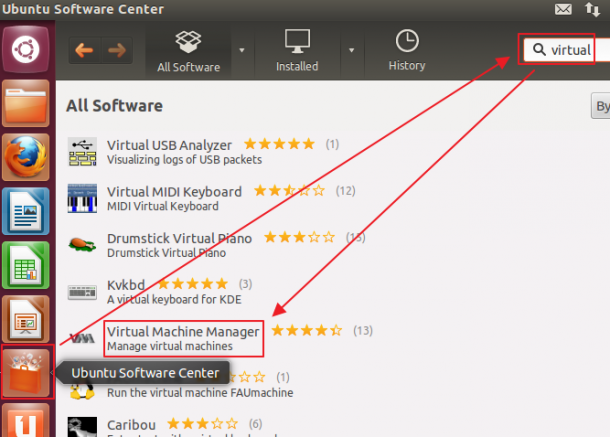This screenshot has width=610, height=437.
Task: Open Ubuntu One launcher icon
Action: click(26, 420)
